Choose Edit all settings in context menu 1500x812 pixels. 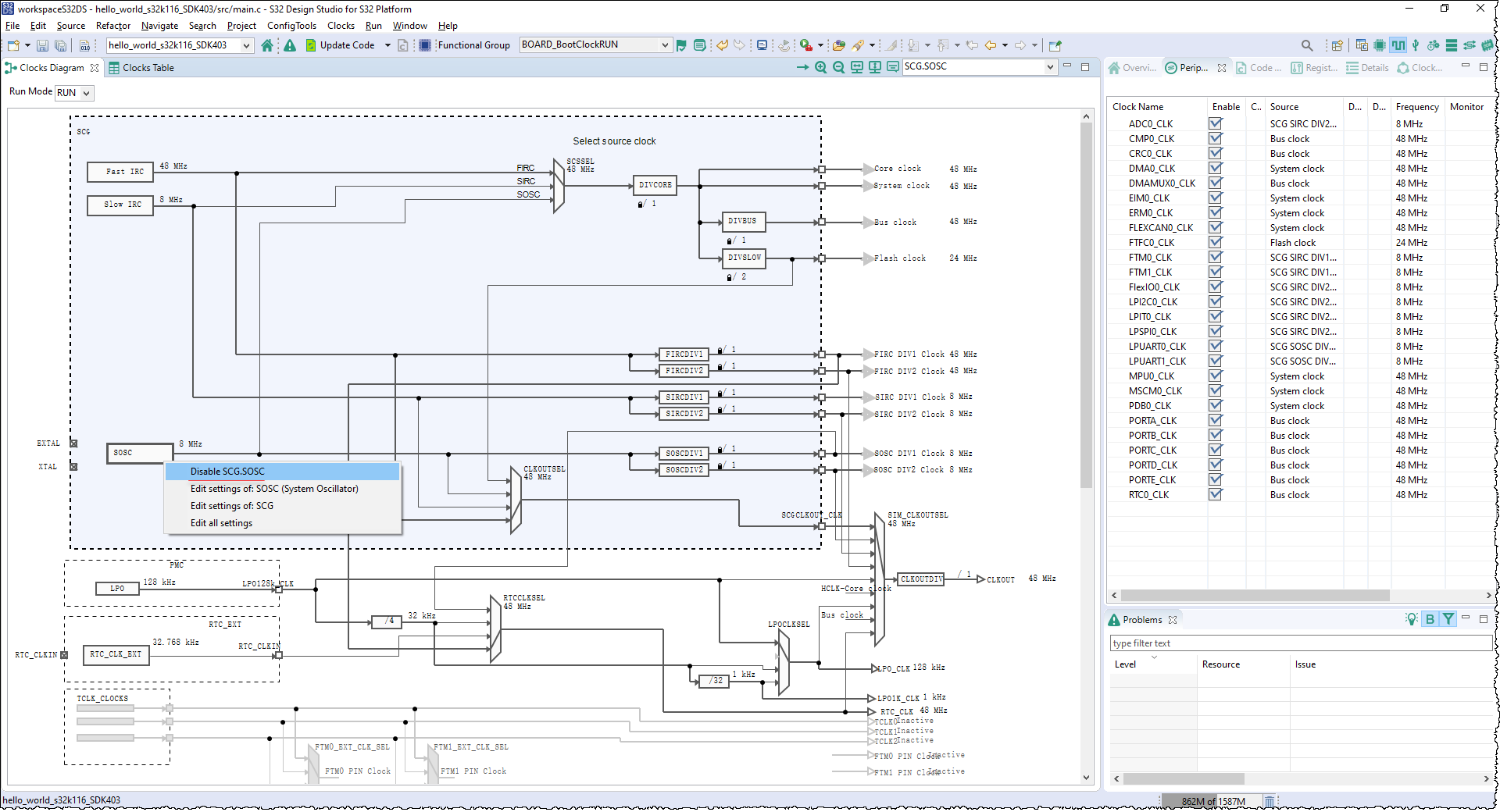point(221,523)
